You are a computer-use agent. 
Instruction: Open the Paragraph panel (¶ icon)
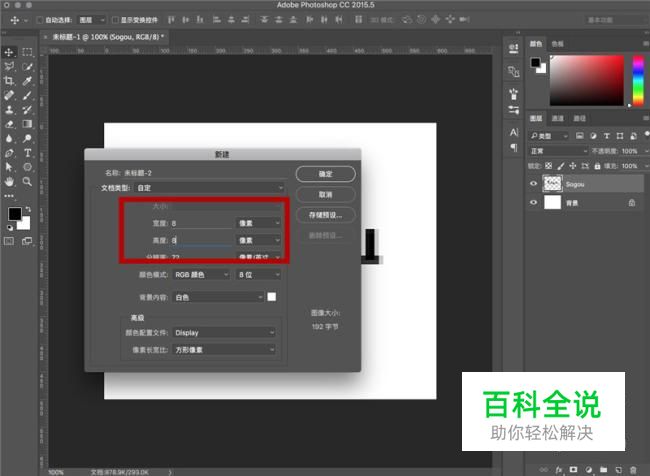[x=514, y=148]
